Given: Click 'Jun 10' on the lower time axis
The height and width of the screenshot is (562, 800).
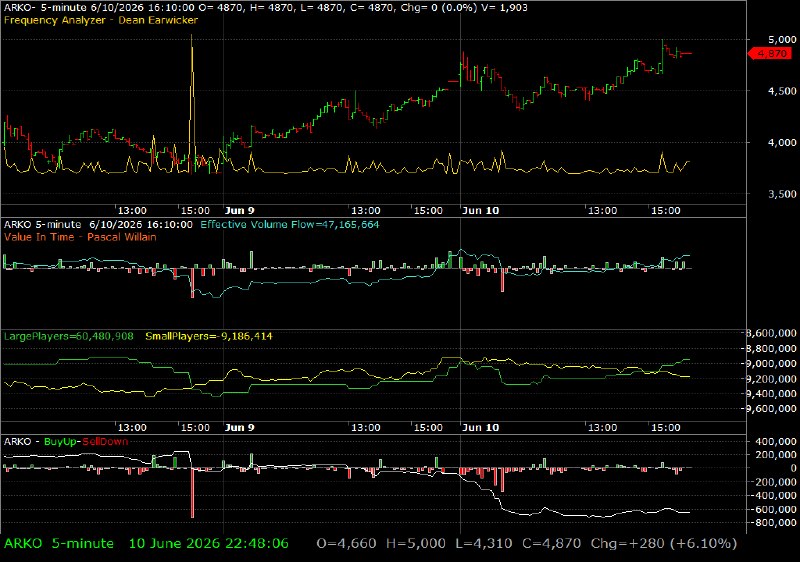Looking at the screenshot, I should (x=481, y=427).
